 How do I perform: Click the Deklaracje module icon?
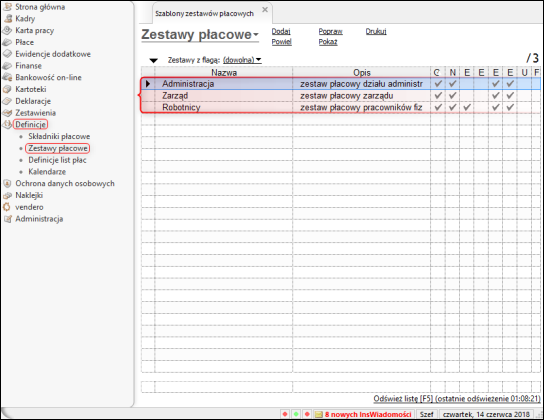click(x=7, y=101)
